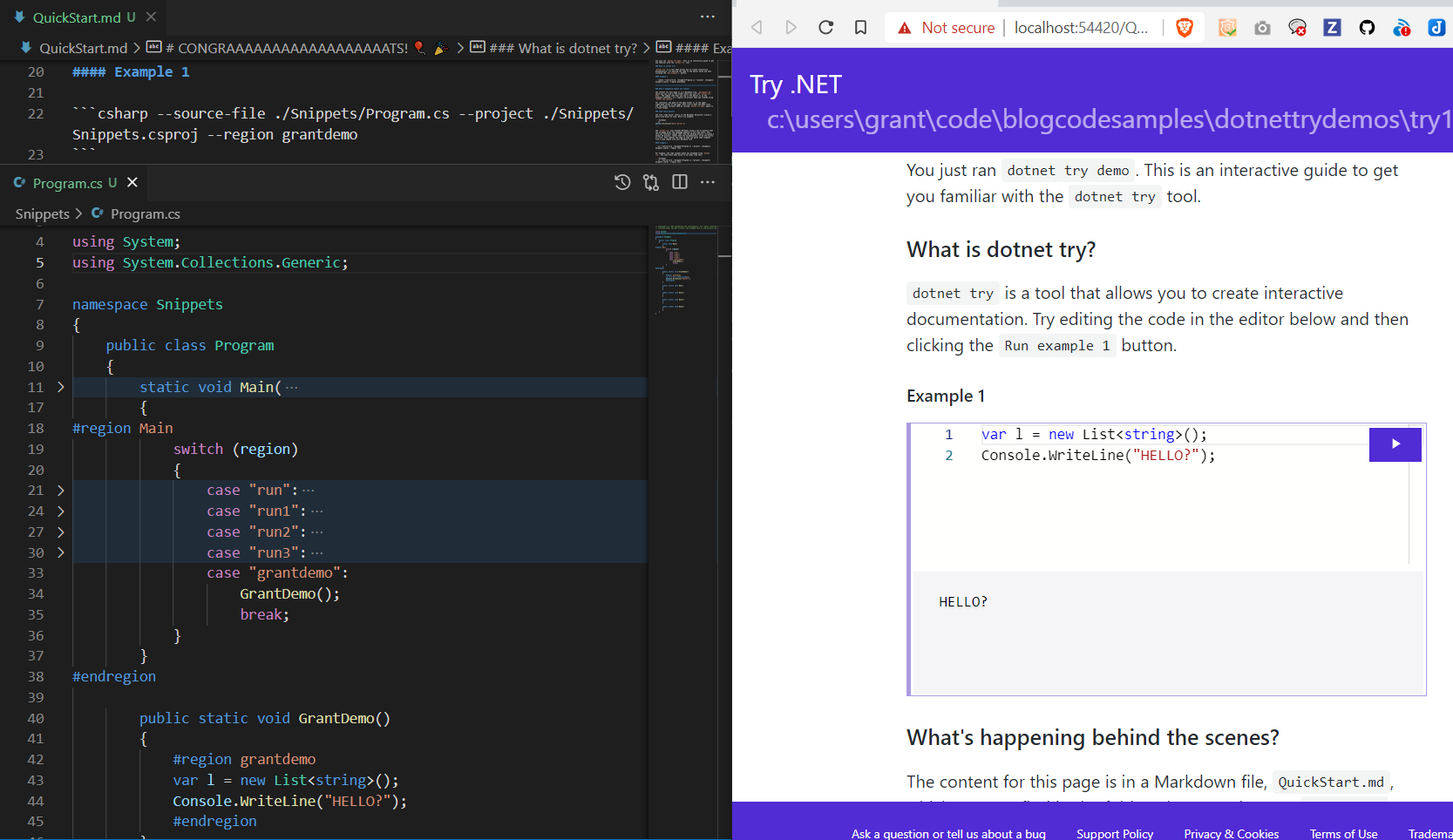Run Example 1 with the play button
This screenshot has width=1453, height=840.
point(1395,444)
